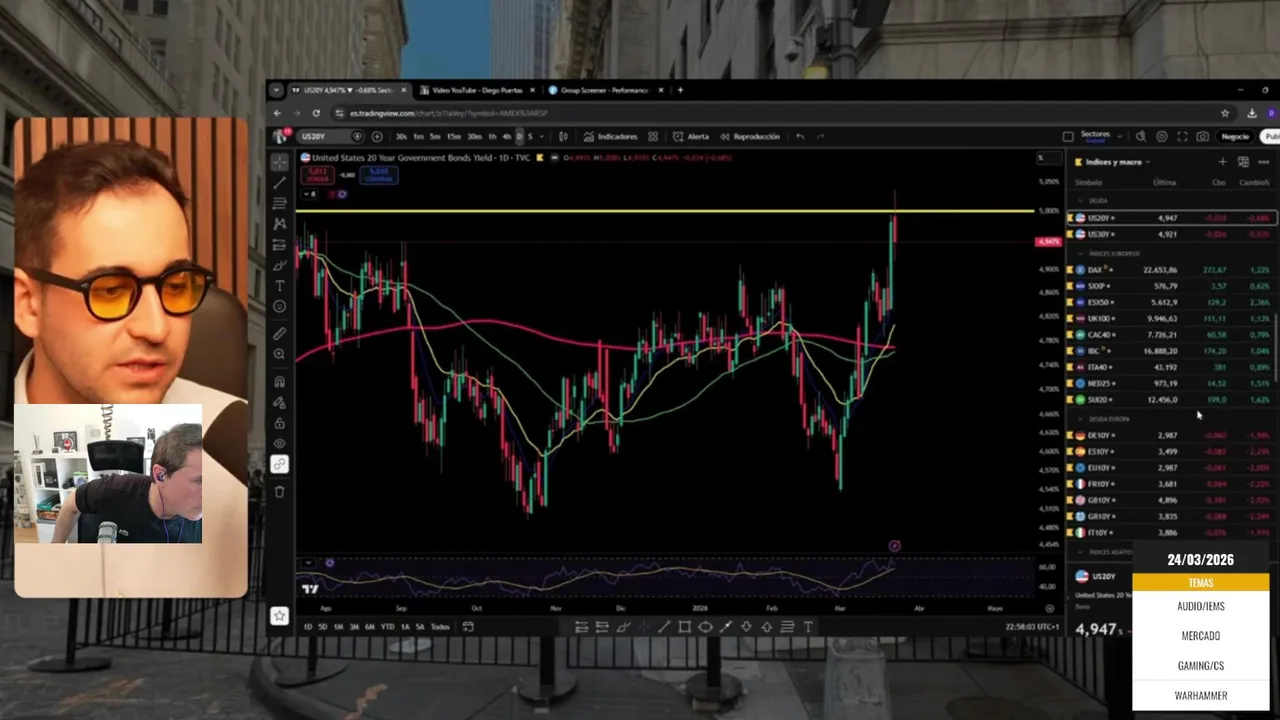This screenshot has width=1280, height=720.
Task: Collapse the indicator legend chevron labeled 8
Action: [312, 193]
